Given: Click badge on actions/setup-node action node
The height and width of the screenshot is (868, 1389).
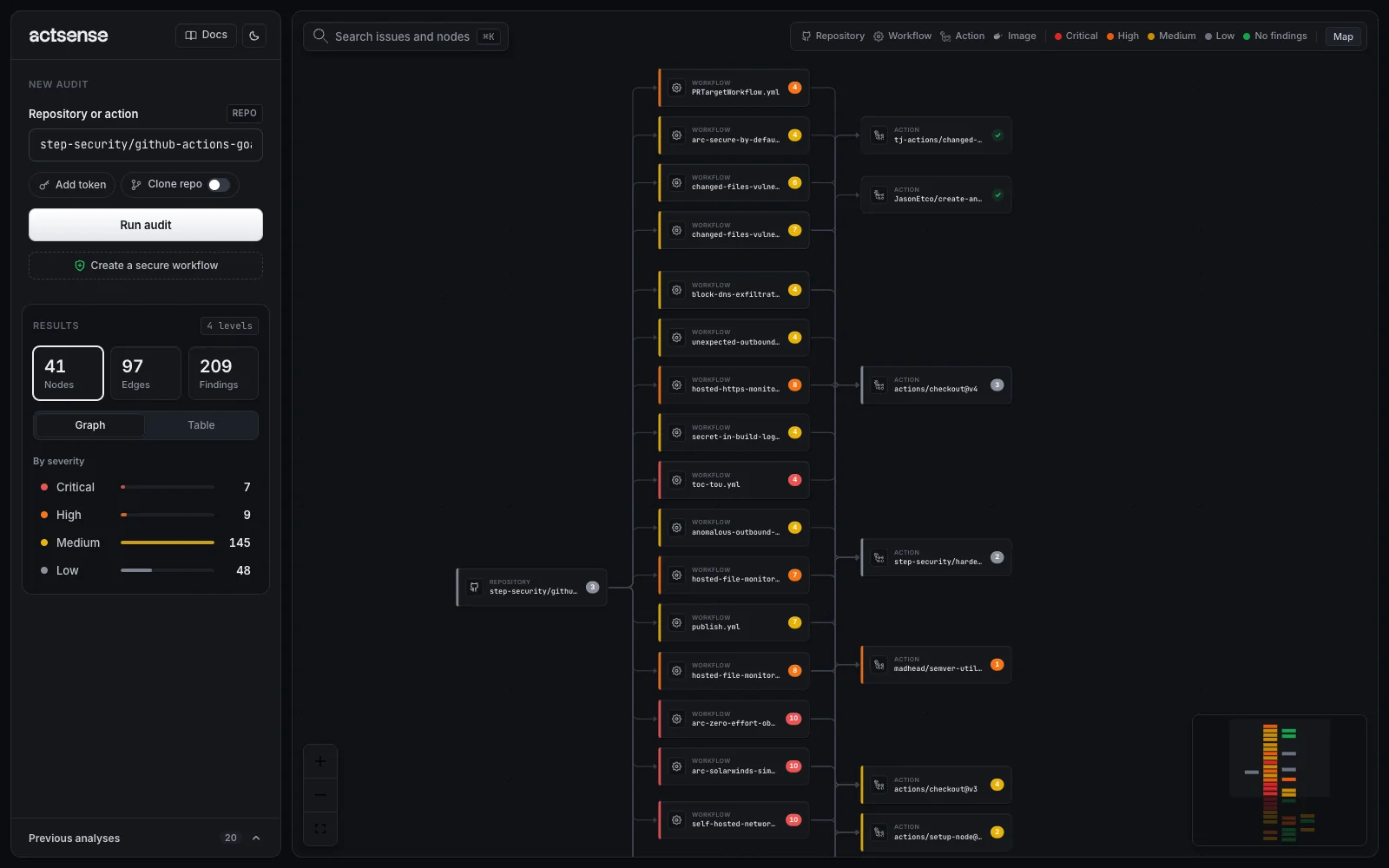Looking at the screenshot, I should [x=997, y=832].
